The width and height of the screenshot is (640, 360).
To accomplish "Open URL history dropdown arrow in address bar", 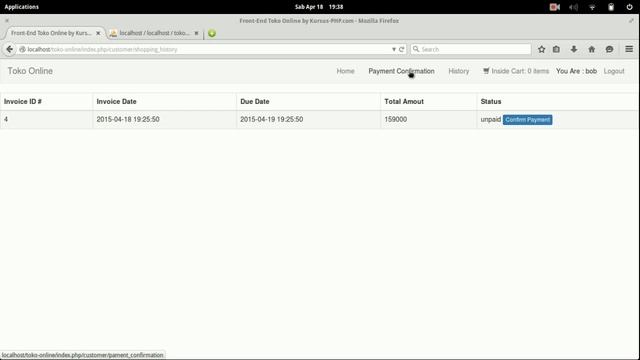I will tap(394, 49).
